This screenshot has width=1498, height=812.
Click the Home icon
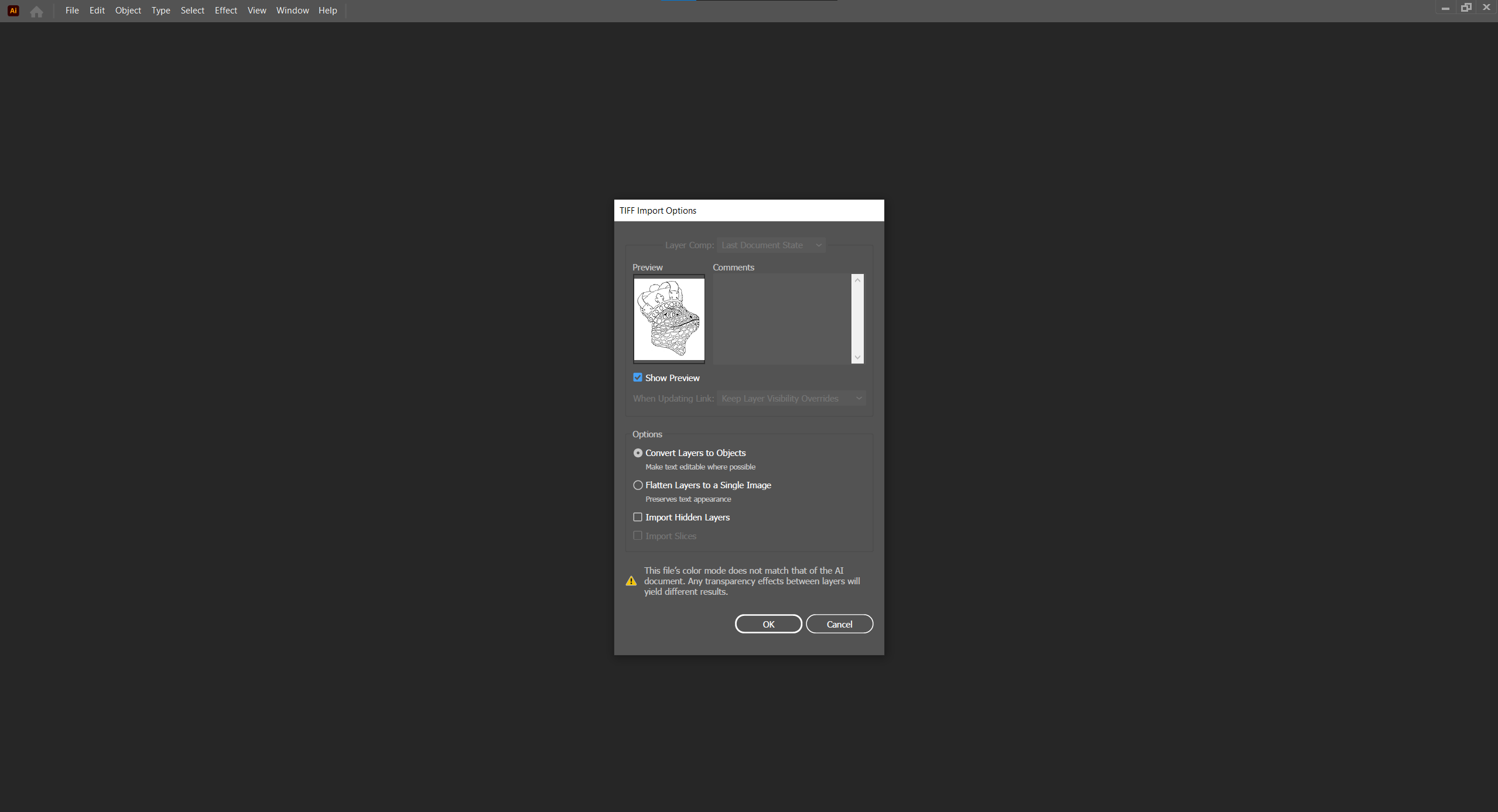tap(36, 11)
